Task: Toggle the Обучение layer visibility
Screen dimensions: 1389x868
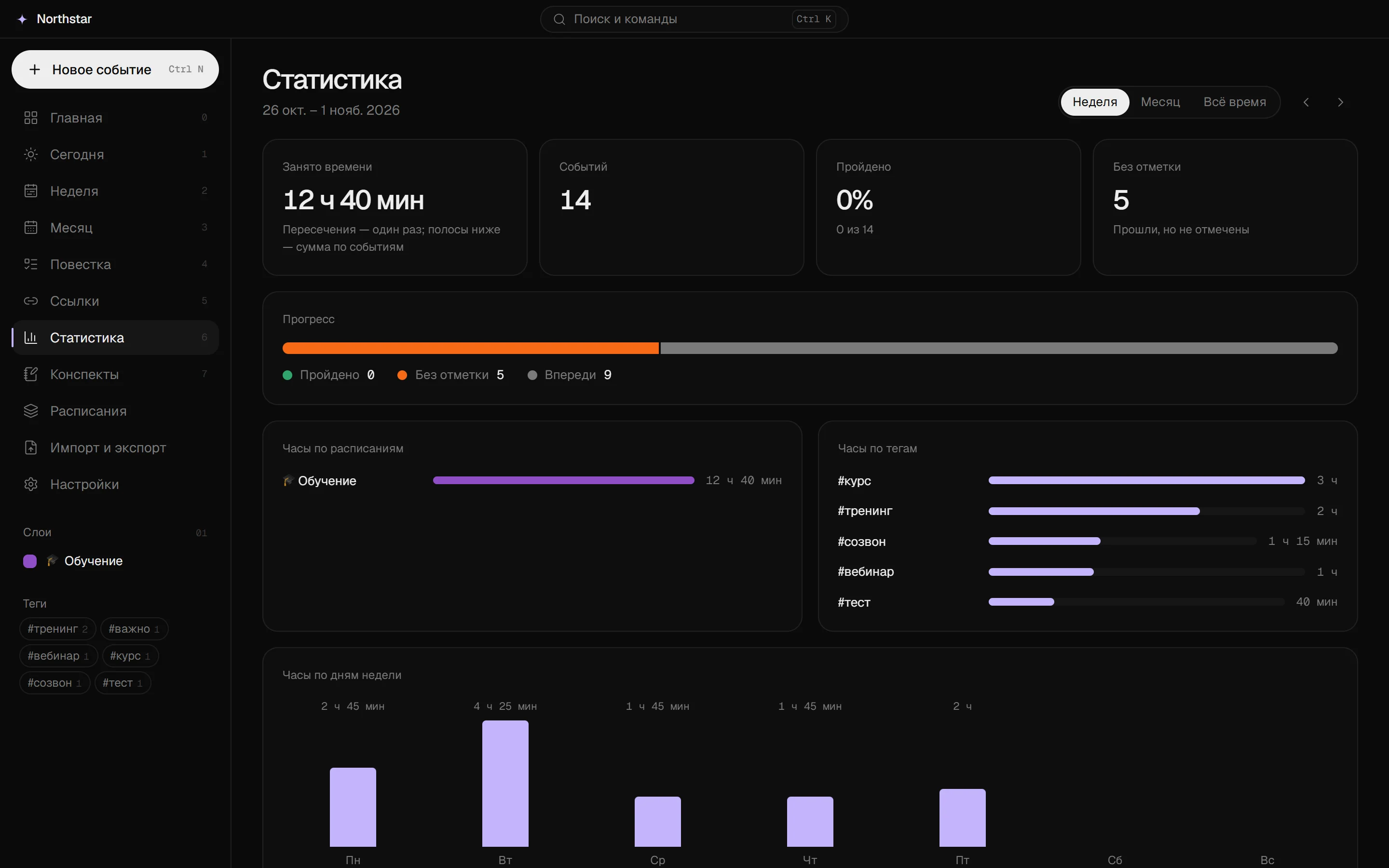Action: click(115, 561)
